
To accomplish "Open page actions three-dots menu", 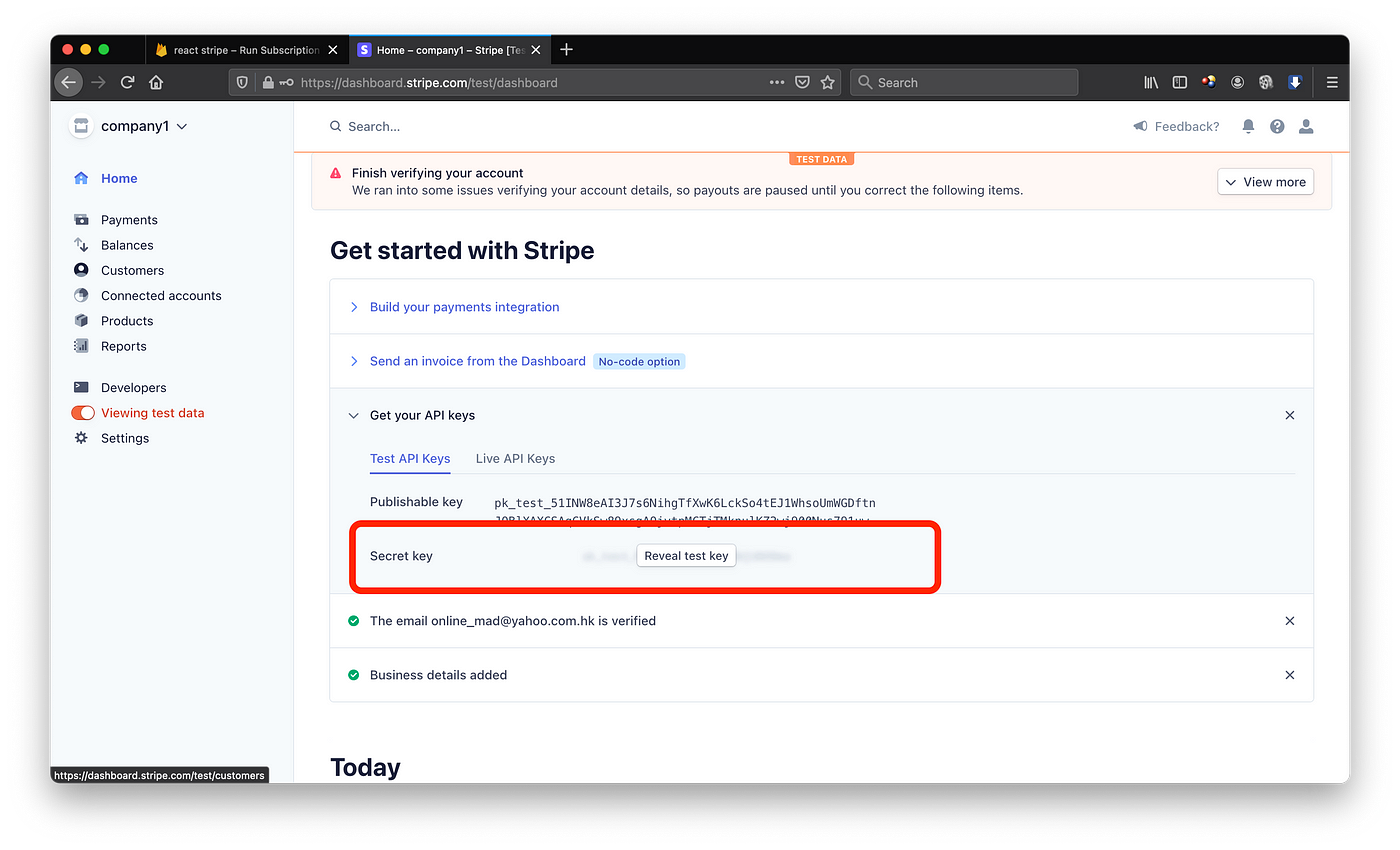I will pyautogui.click(x=777, y=82).
